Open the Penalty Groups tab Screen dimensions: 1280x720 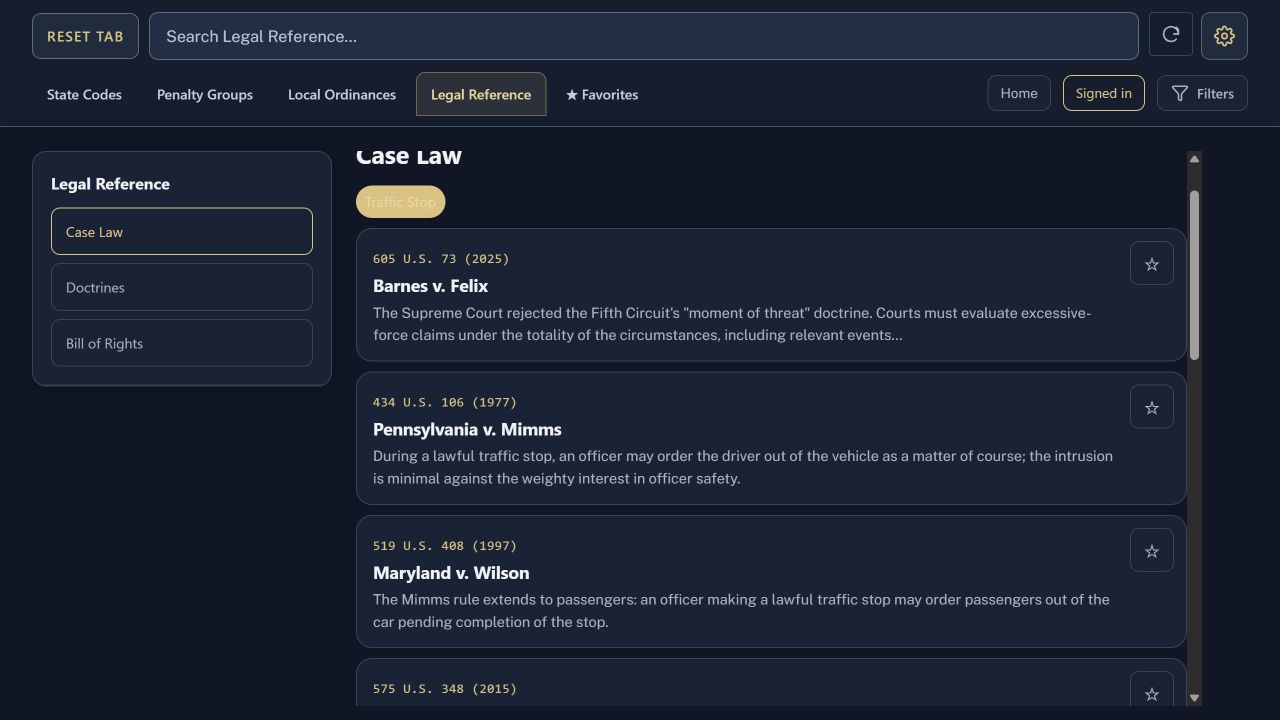(x=205, y=94)
